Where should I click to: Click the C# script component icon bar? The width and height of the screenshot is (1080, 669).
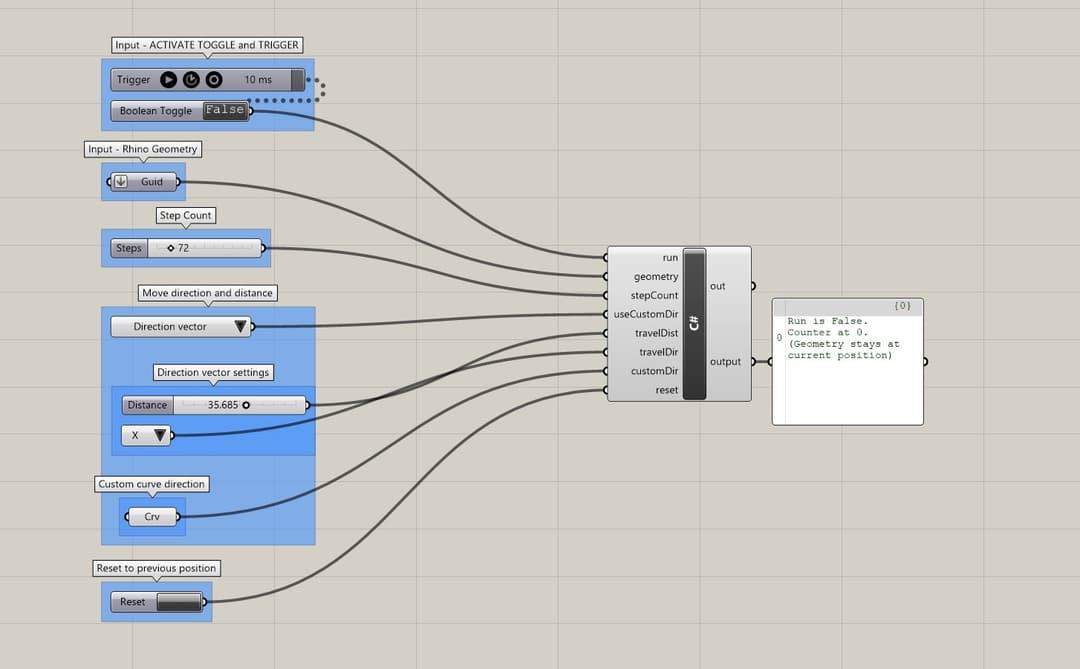694,323
